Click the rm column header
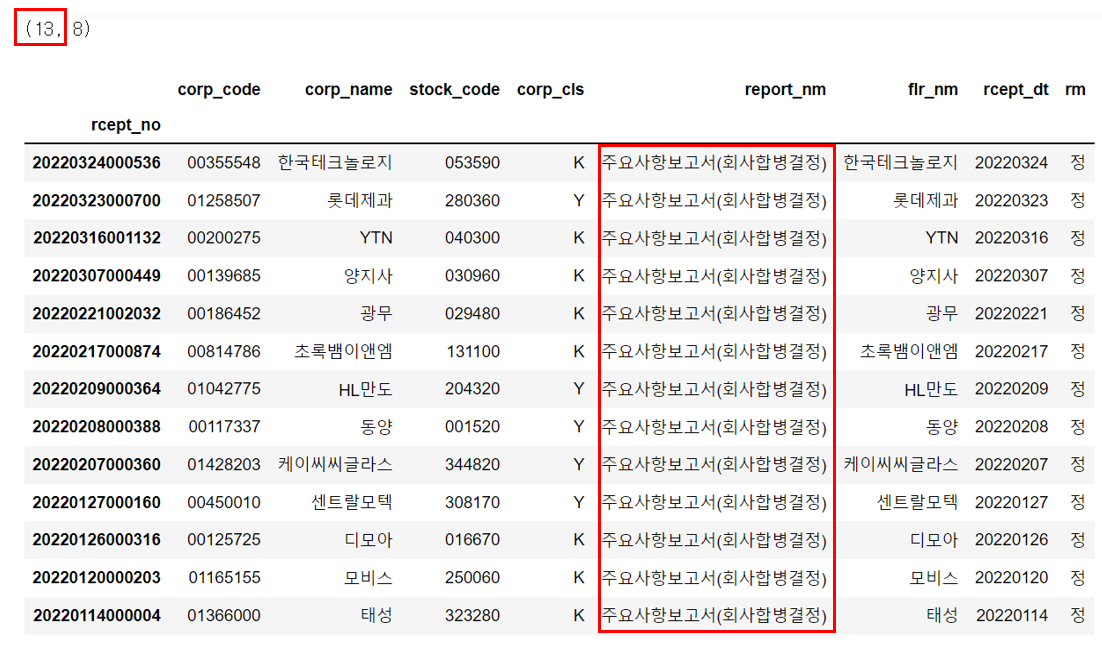 click(1075, 90)
